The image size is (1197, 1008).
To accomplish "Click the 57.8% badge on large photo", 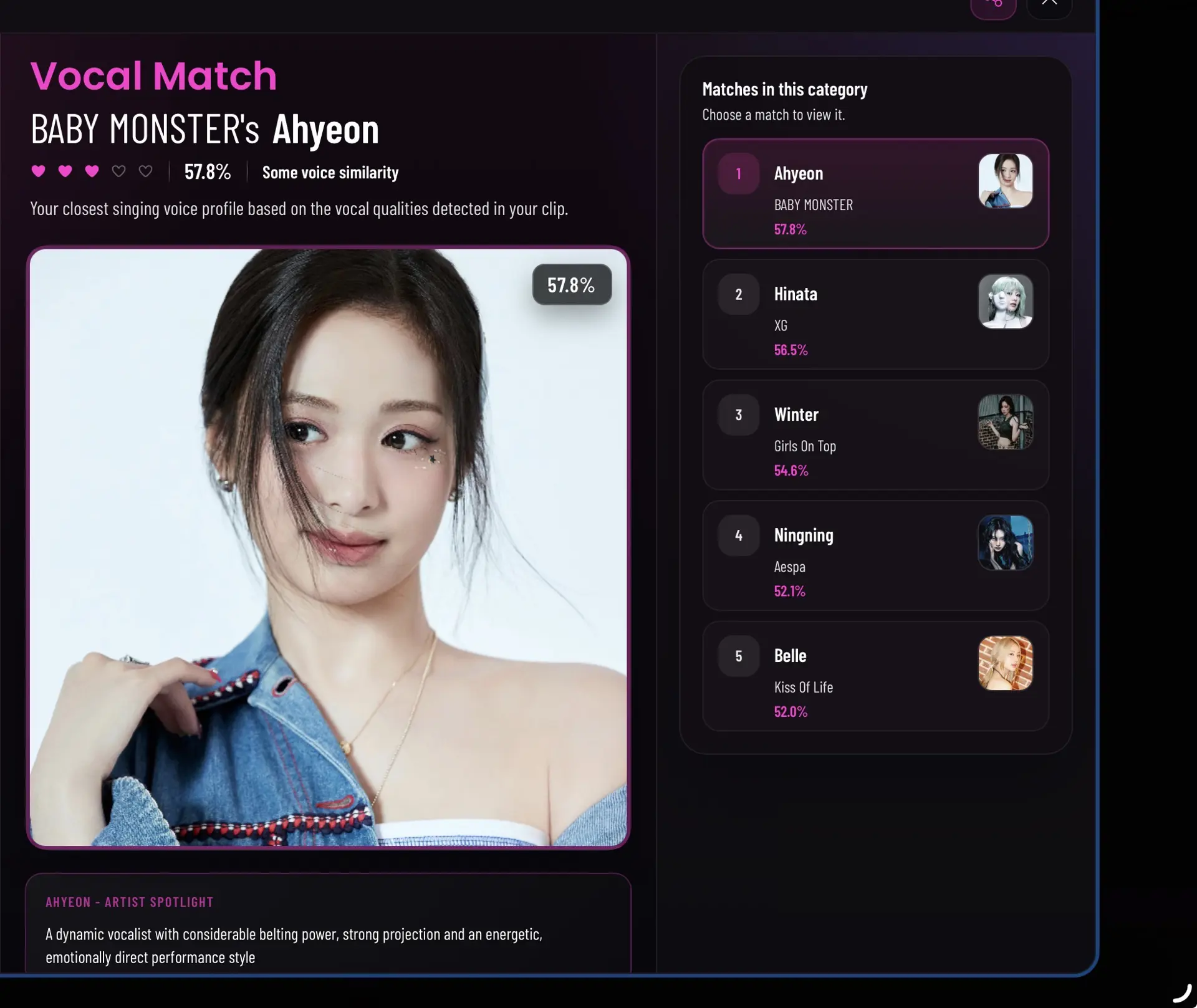I will tap(572, 285).
